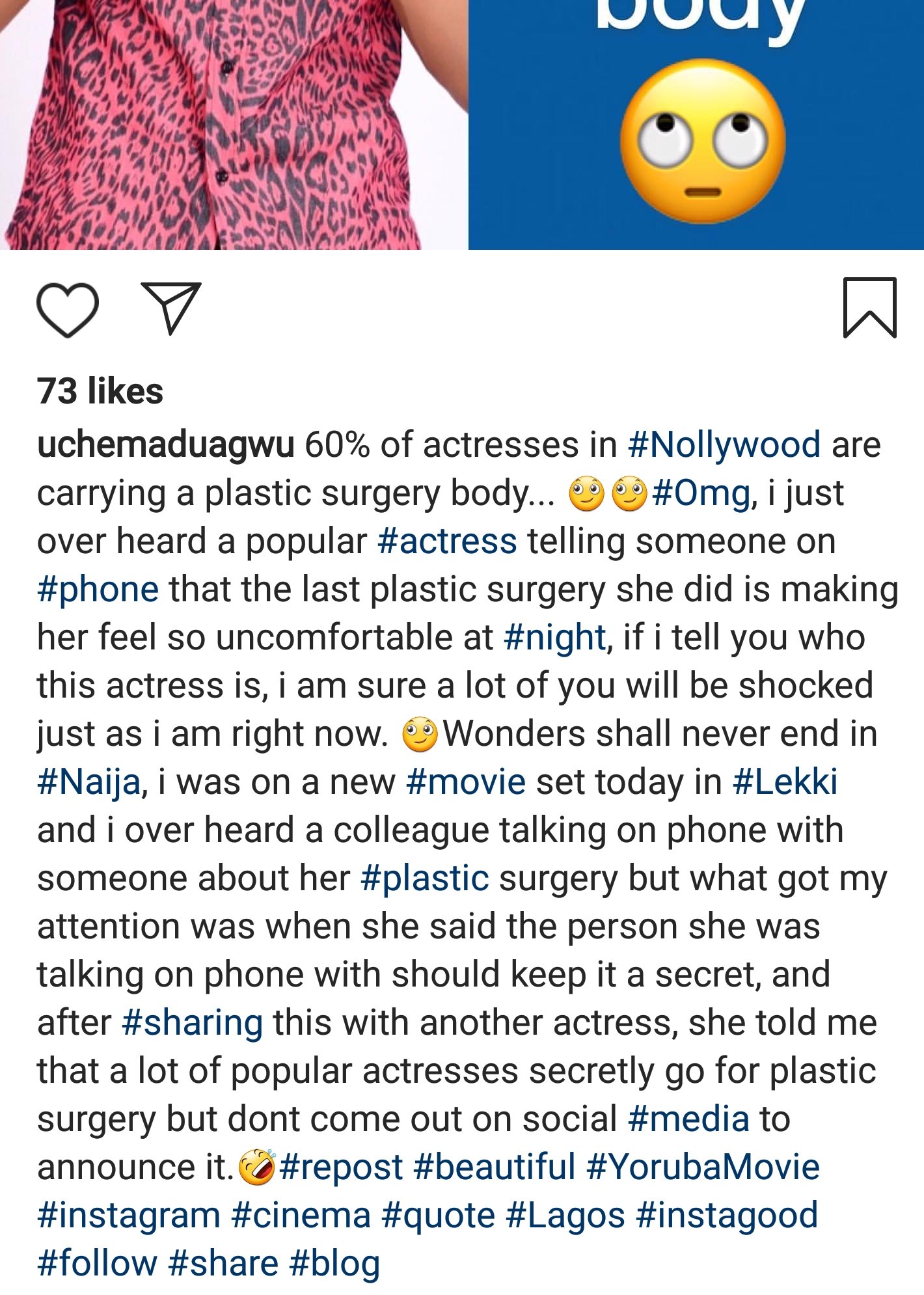This screenshot has width=924, height=1295.
Task: Open the #YorubaMovie hashtag
Action: (703, 1167)
